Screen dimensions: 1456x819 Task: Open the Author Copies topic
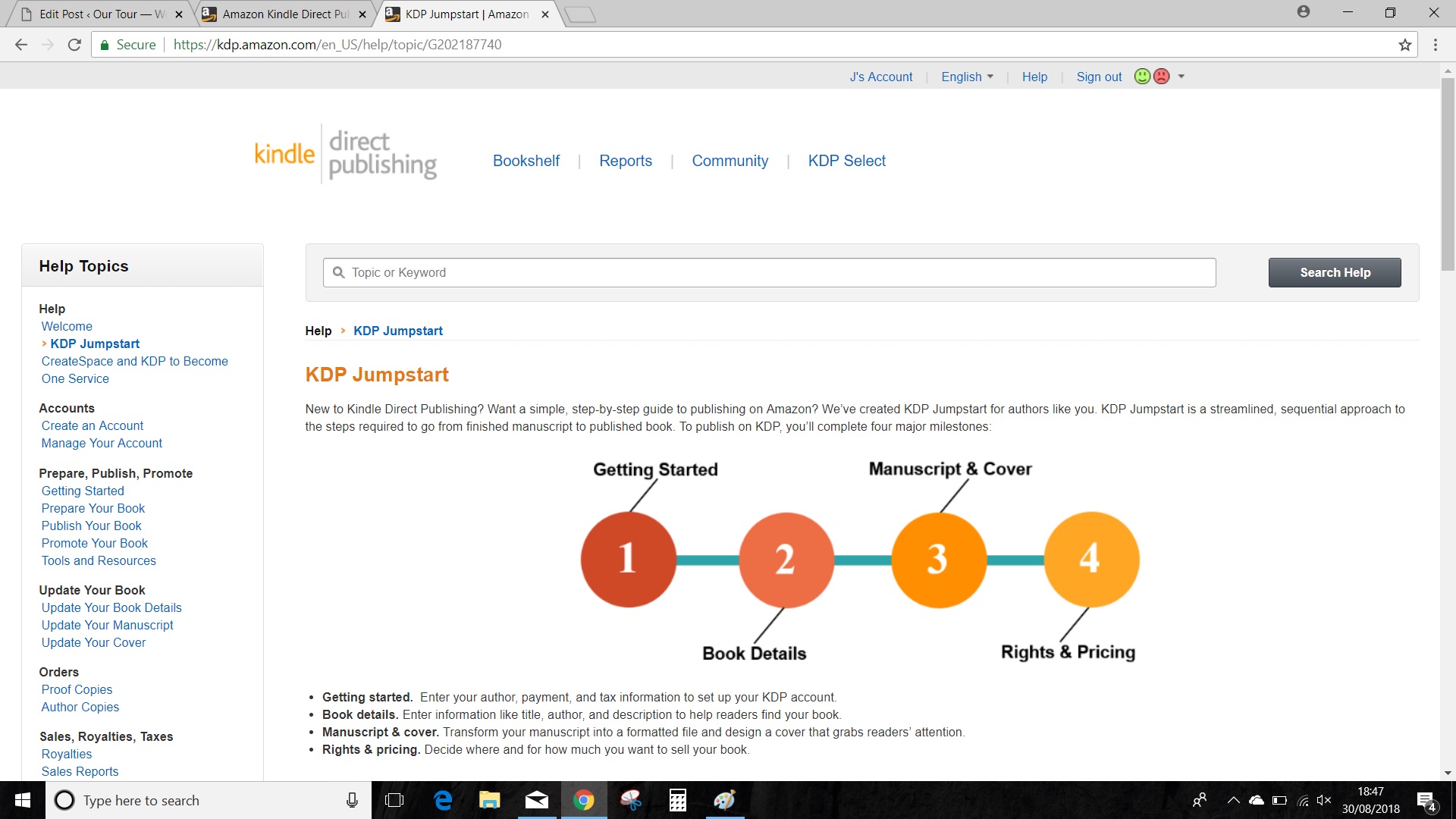click(x=80, y=707)
